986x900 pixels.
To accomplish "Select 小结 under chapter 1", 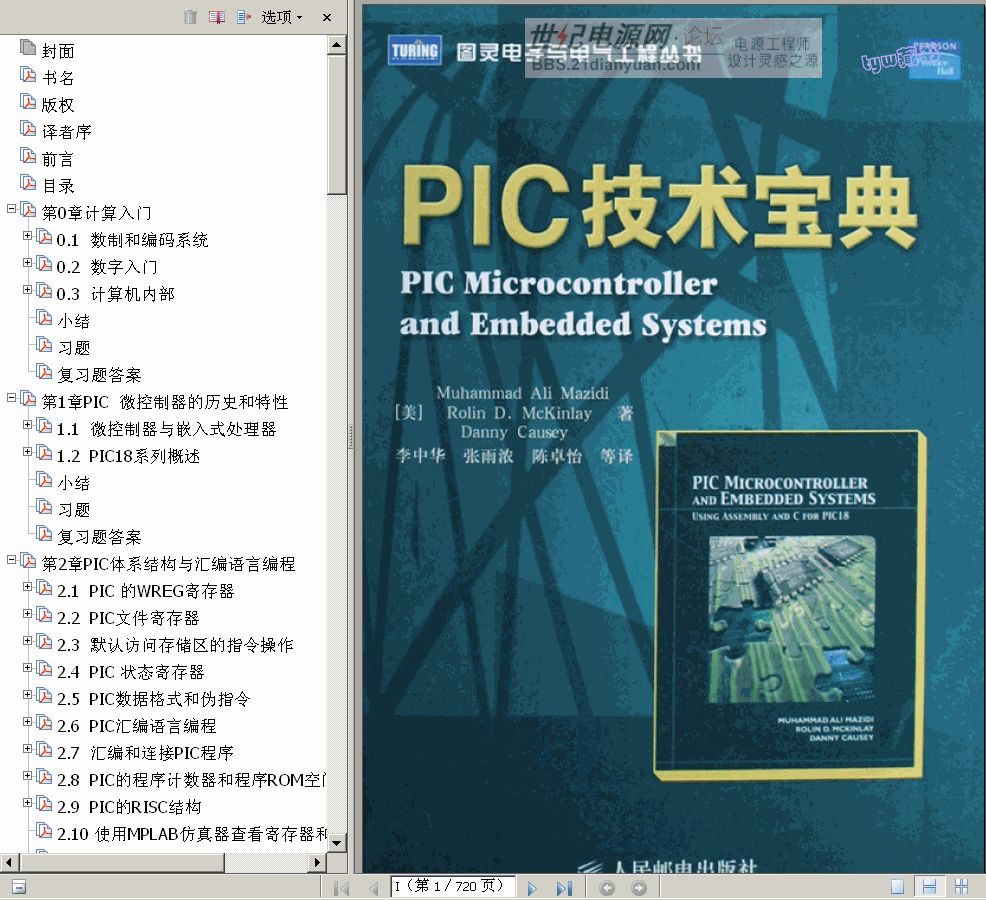I will pos(74,484).
